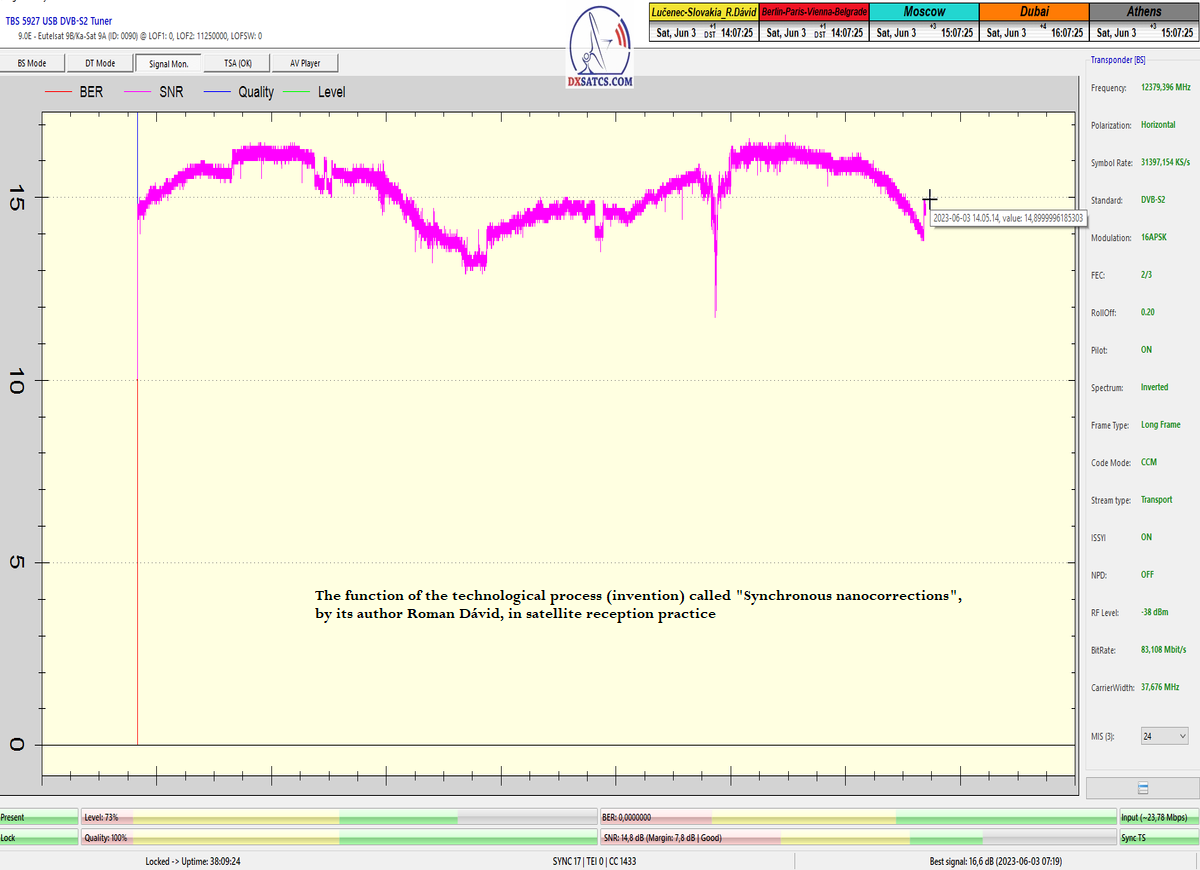Click the Quality 100% indicator bar
Image resolution: width=1200 pixels, height=870 pixels.
[x=338, y=837]
